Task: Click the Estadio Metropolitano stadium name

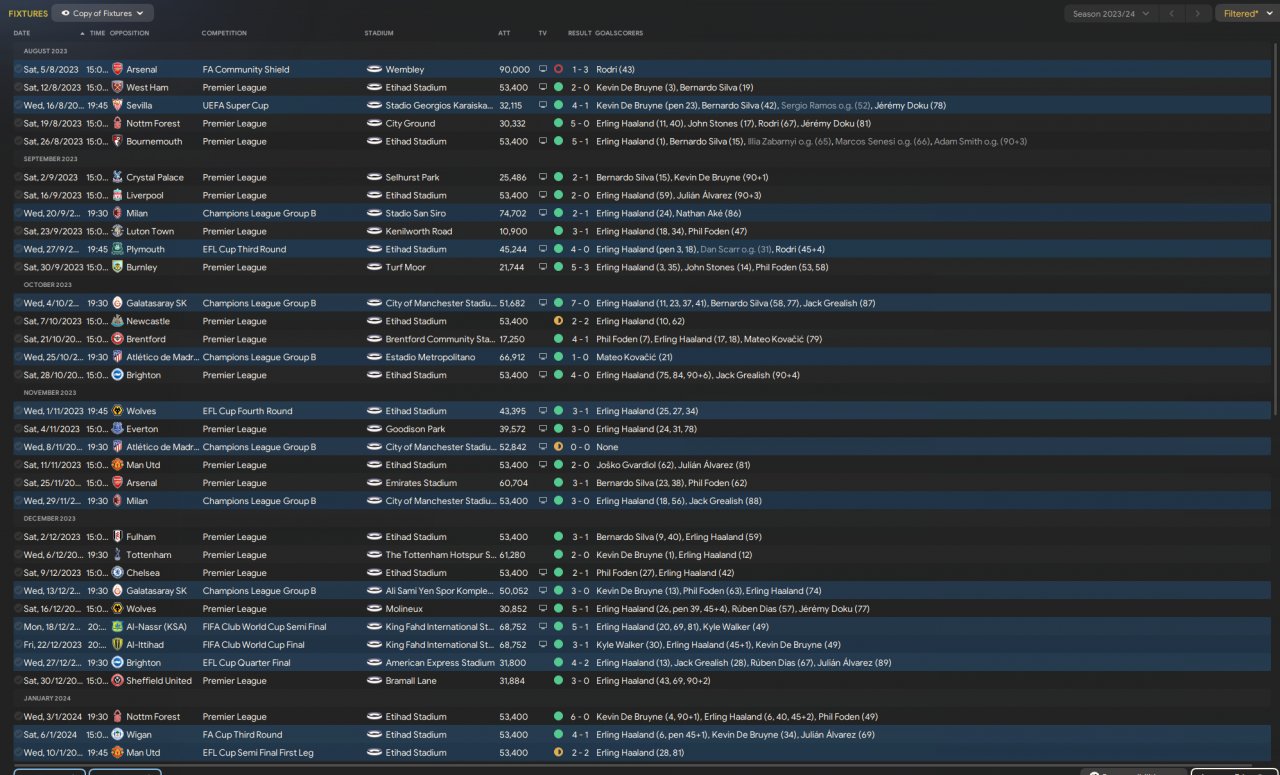Action: pos(430,358)
